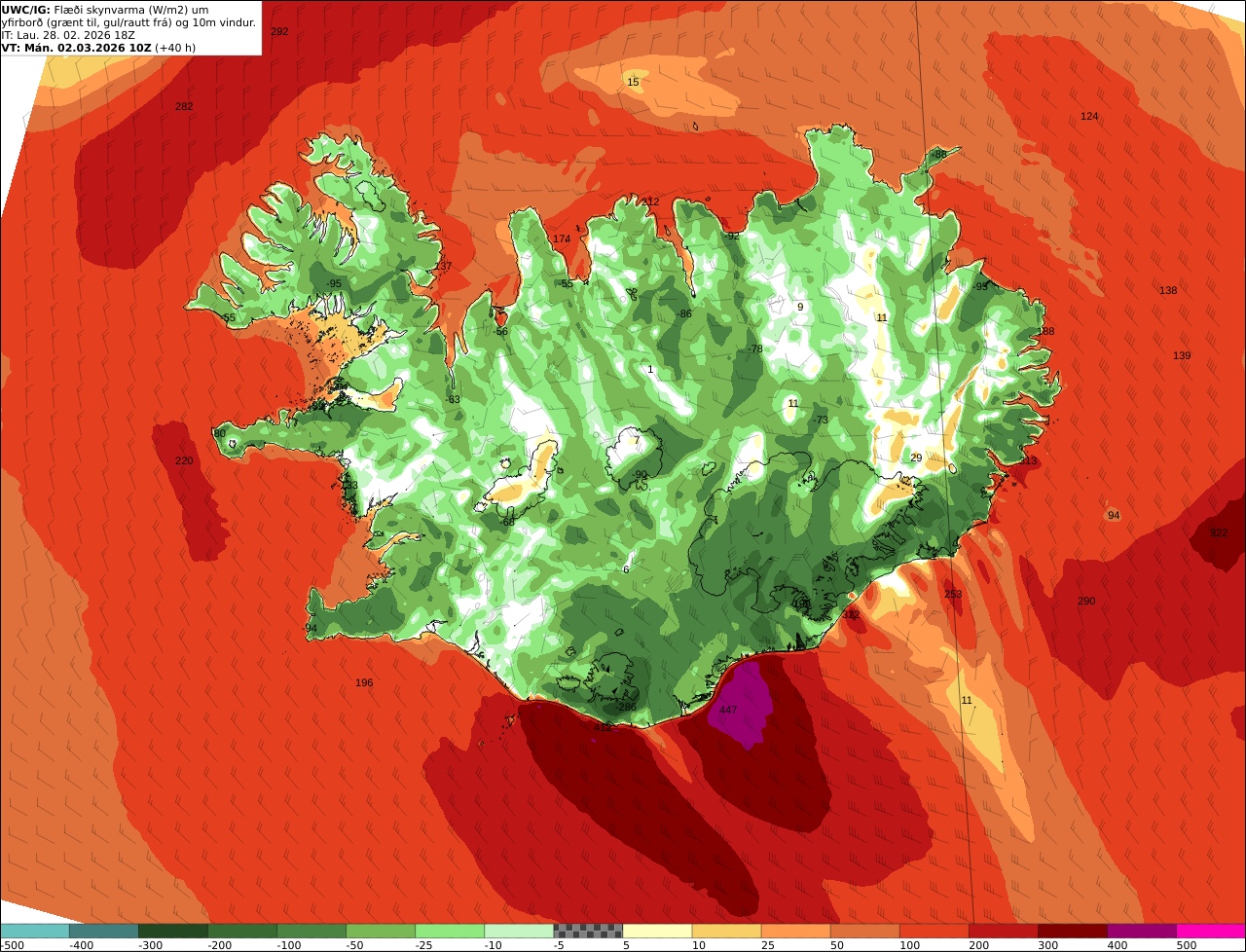Click the 138 value label
Viewport: 1246px width, 952px height.
[1168, 291]
